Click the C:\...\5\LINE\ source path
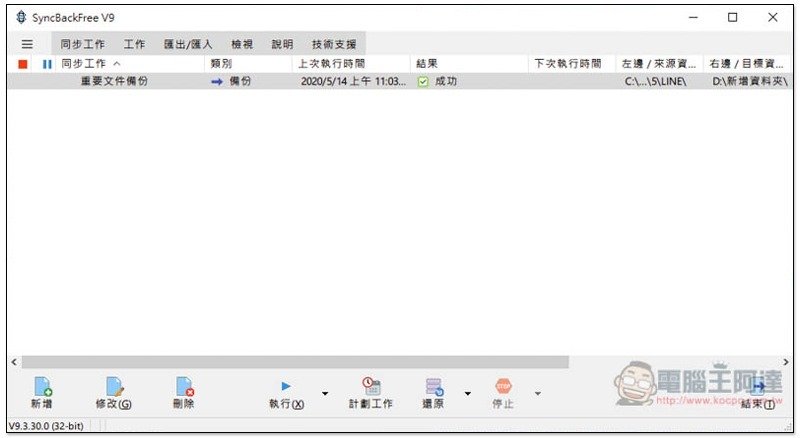The image size is (800, 438). pyautogui.click(x=656, y=81)
